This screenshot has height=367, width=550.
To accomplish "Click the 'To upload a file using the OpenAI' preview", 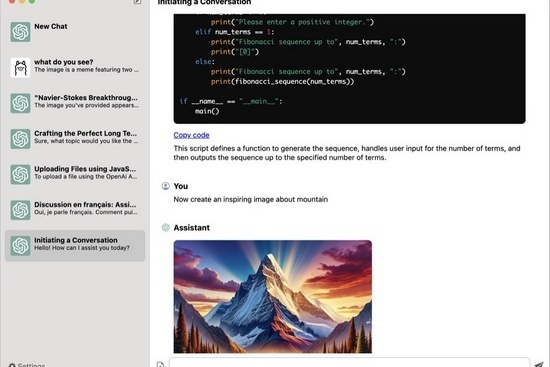I will (x=86, y=176).
